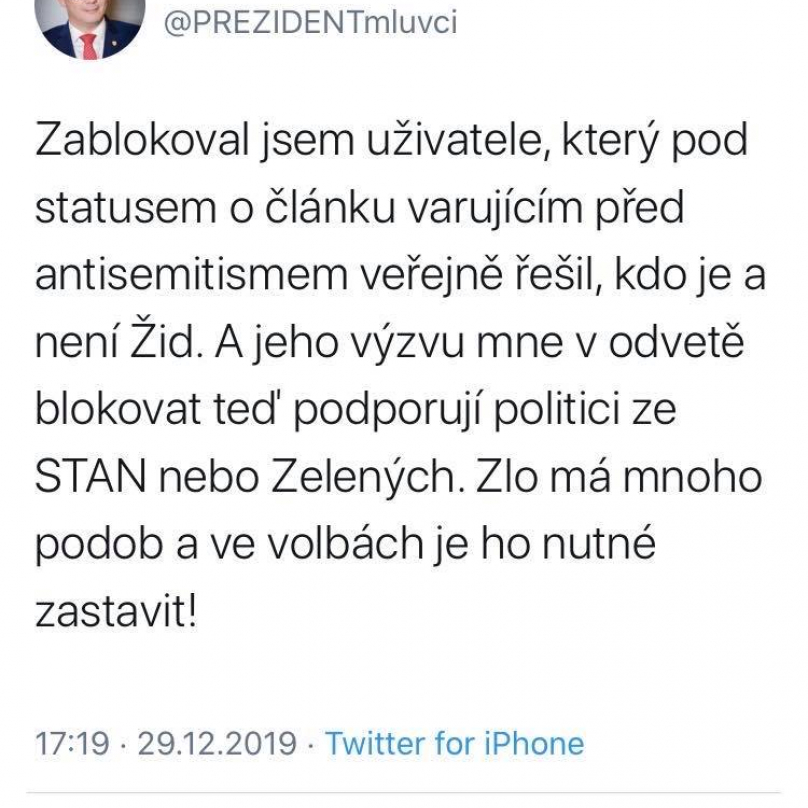
Task: Click the word podporují in the tweet
Action: click(388, 412)
